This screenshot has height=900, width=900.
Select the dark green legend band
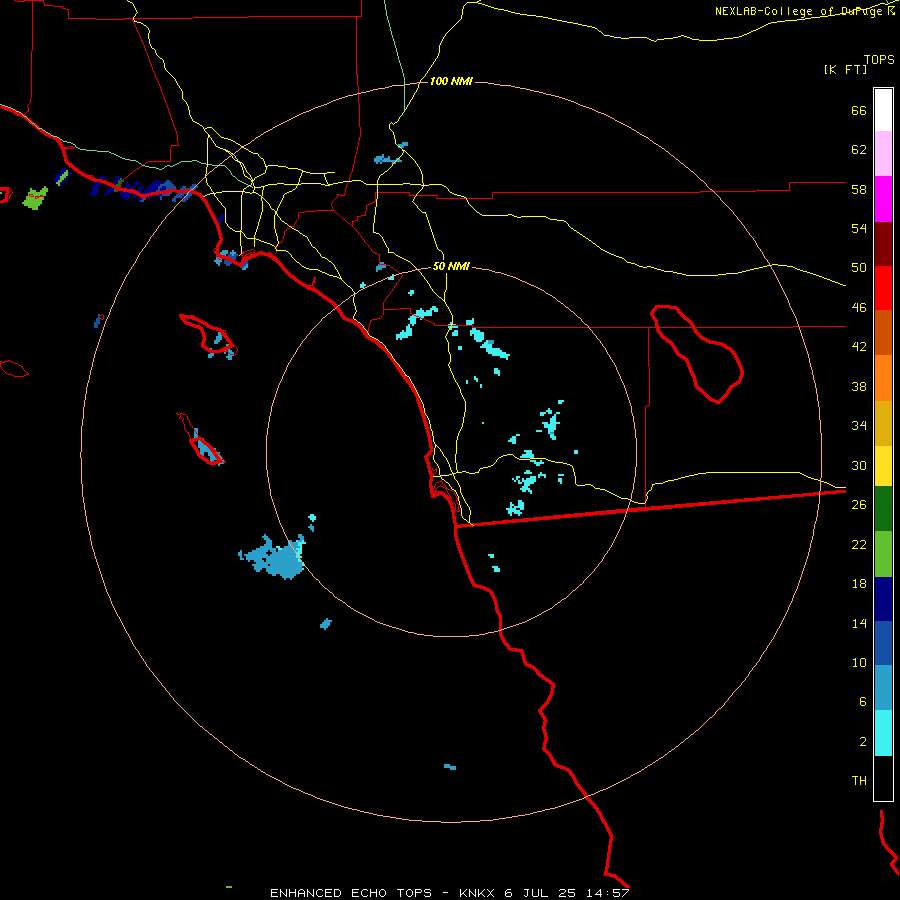coord(883,509)
